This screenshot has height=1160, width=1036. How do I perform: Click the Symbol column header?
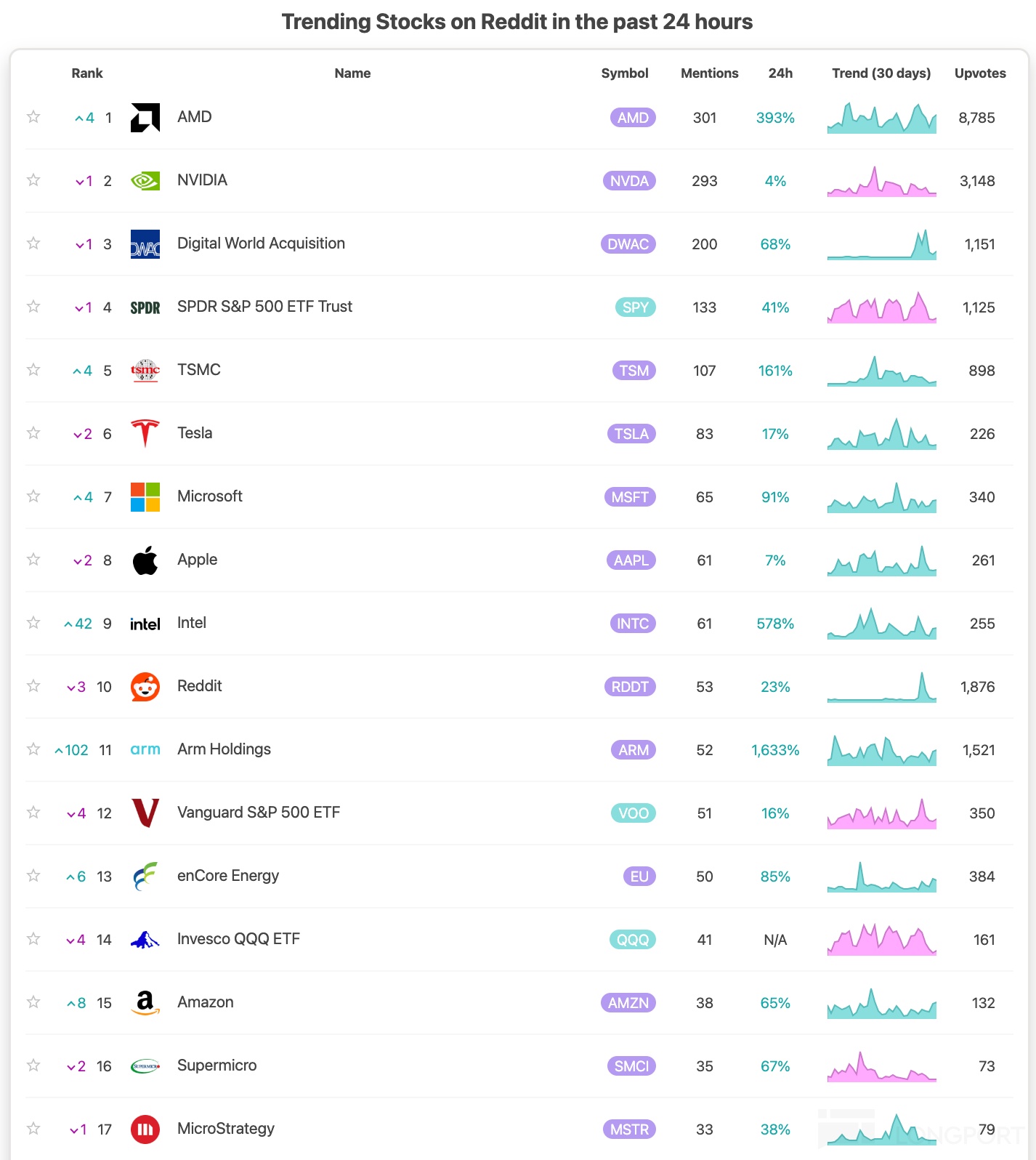click(624, 73)
